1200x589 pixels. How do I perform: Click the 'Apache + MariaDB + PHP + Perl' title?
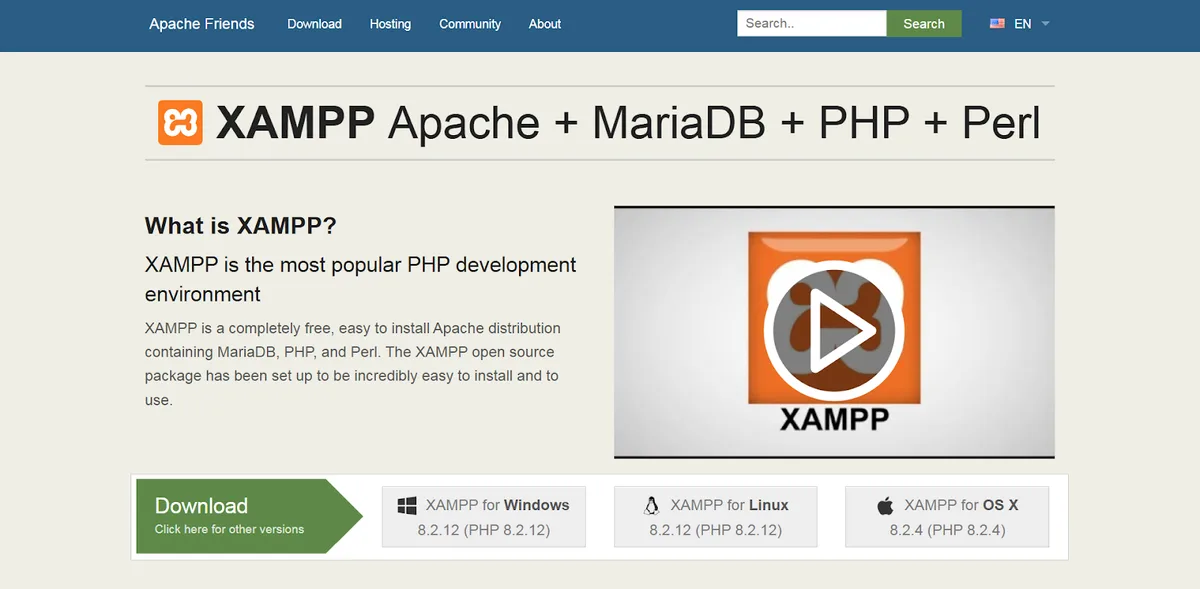click(x=714, y=122)
